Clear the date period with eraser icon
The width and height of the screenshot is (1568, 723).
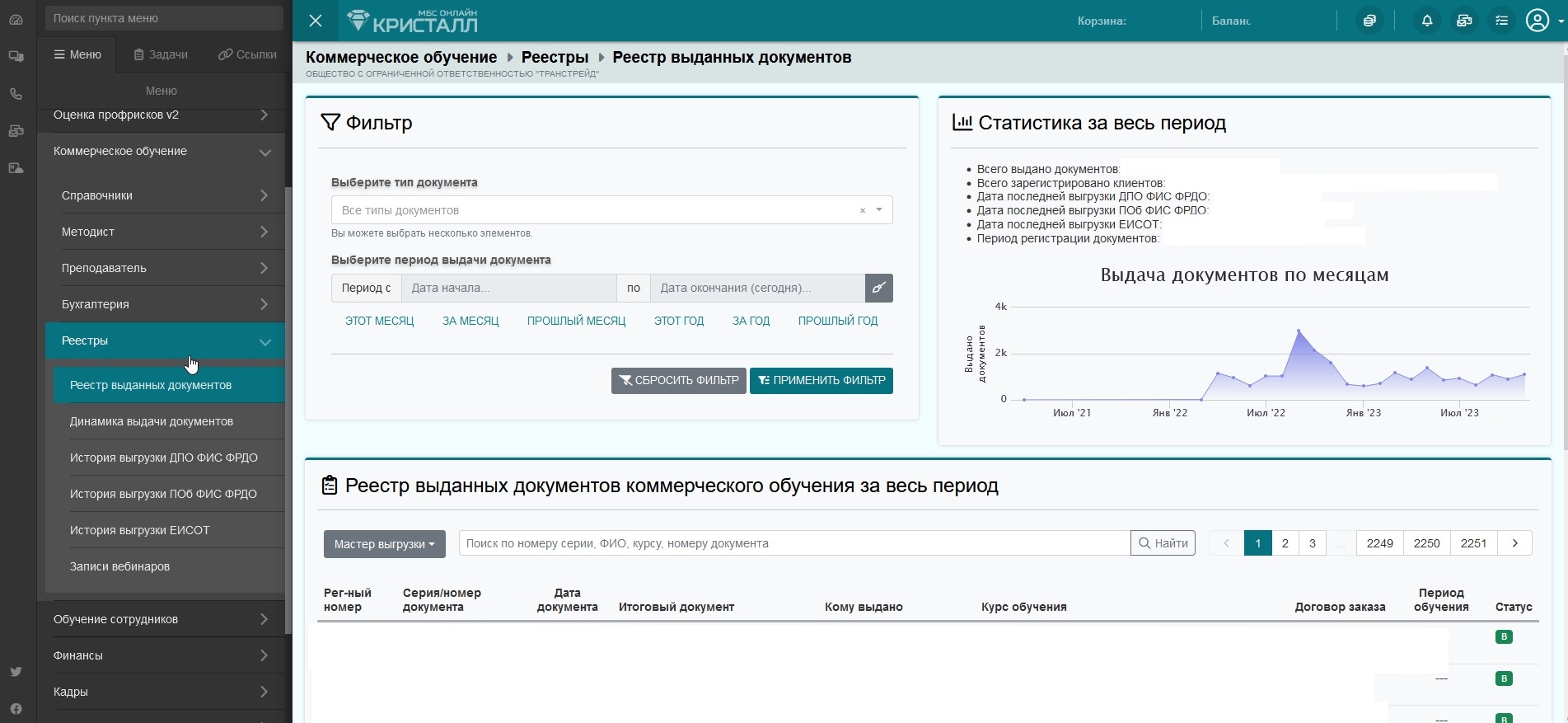click(x=879, y=288)
